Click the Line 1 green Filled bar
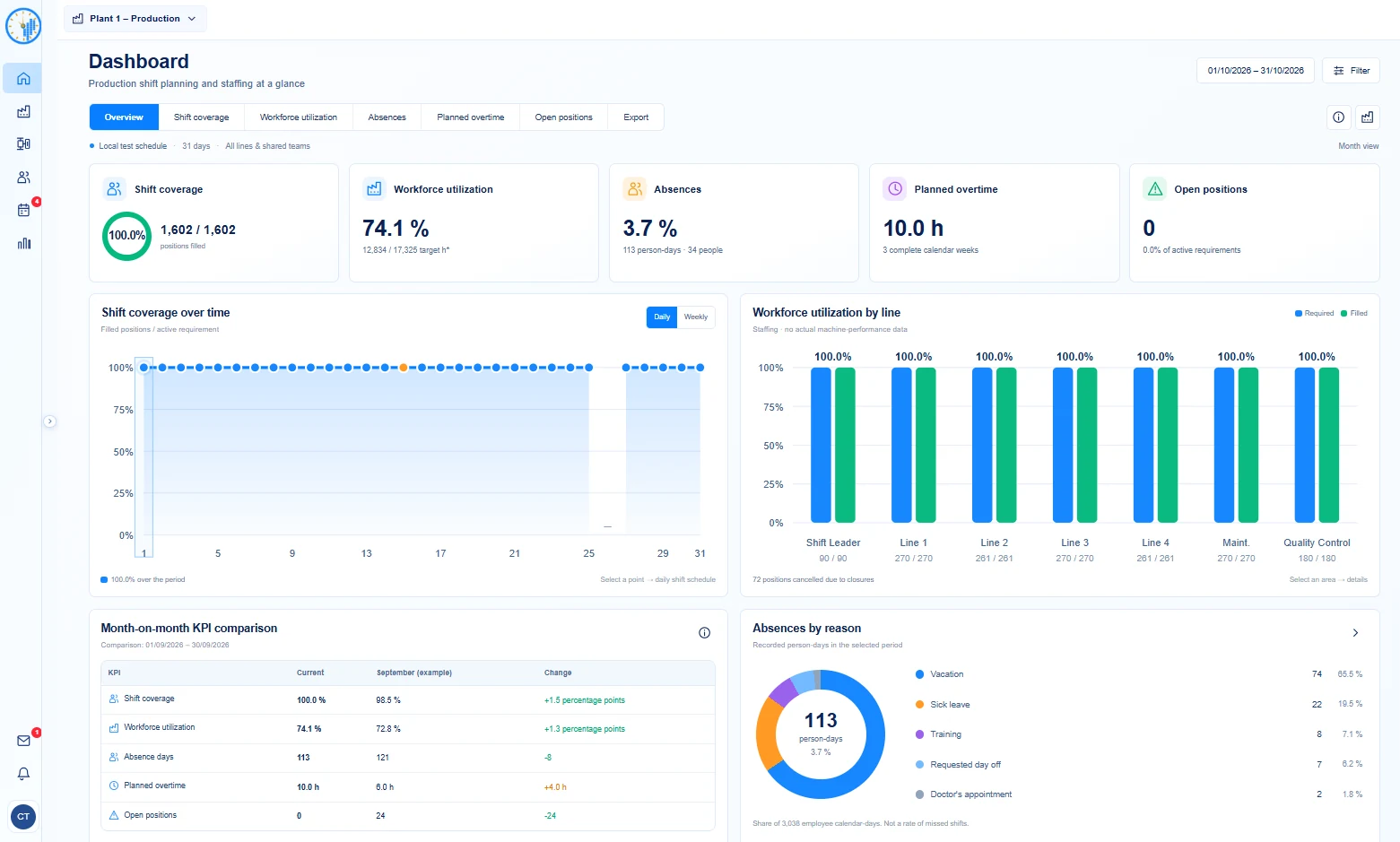The width and height of the screenshot is (1400, 842). pos(926,445)
